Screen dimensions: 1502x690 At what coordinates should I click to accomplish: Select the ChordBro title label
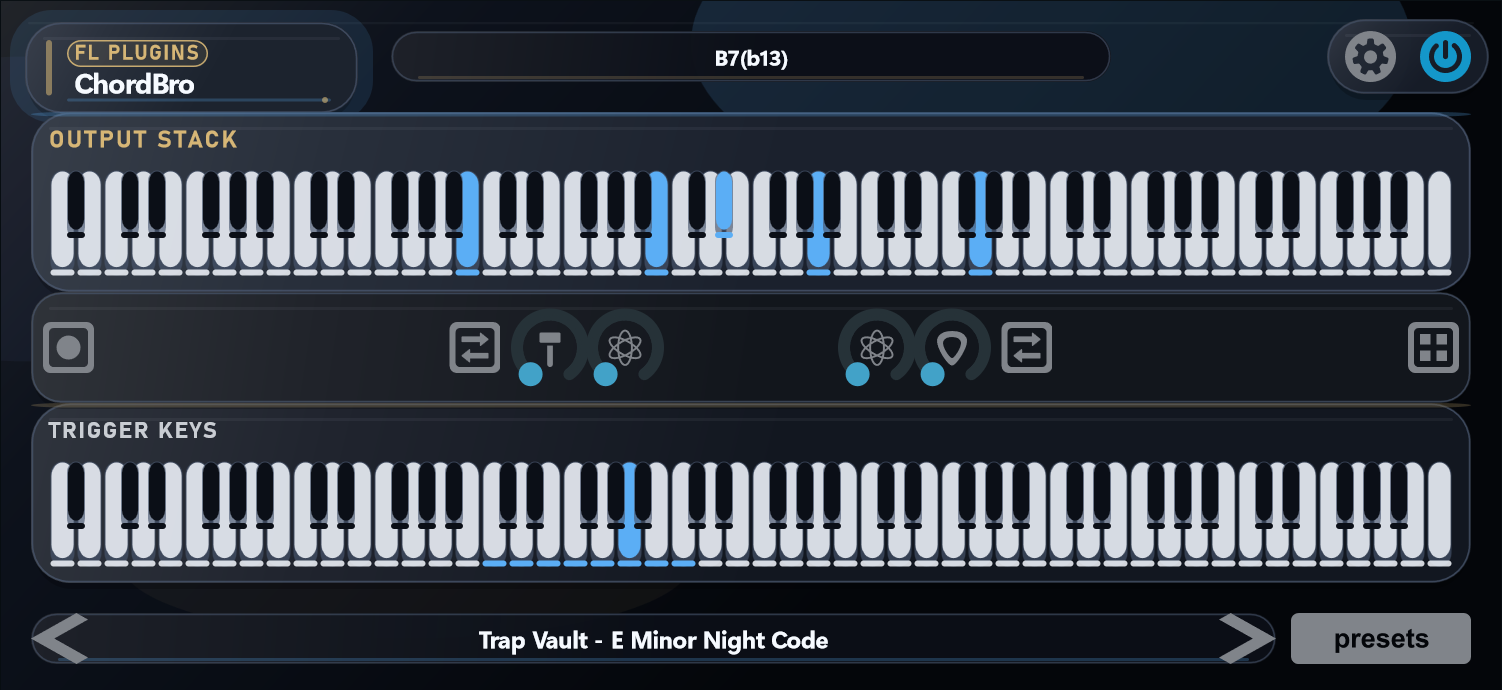(133, 85)
